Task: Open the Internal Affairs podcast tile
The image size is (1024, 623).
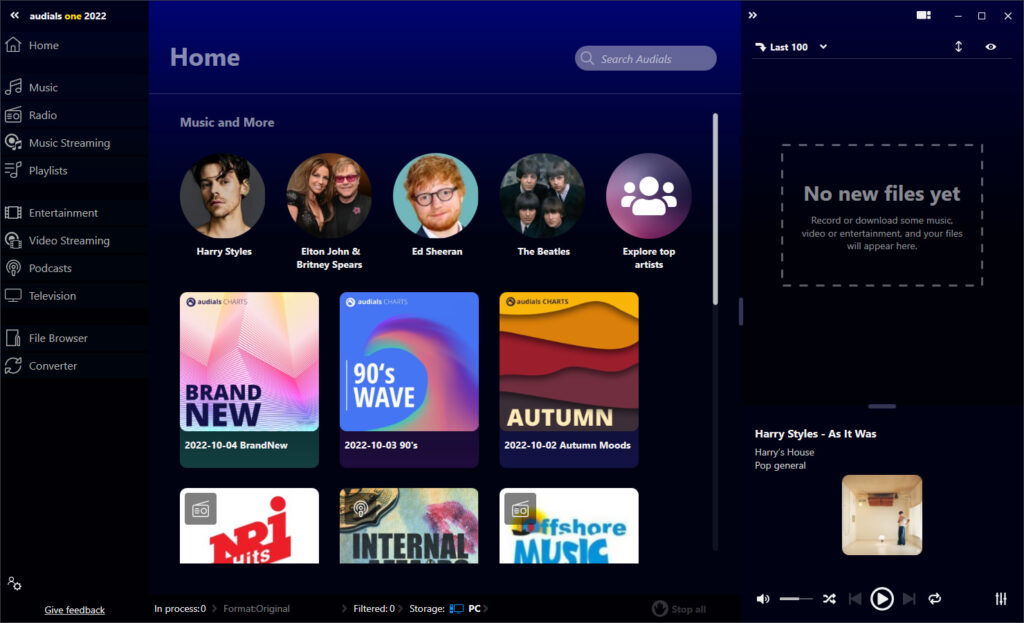Action: pos(409,526)
